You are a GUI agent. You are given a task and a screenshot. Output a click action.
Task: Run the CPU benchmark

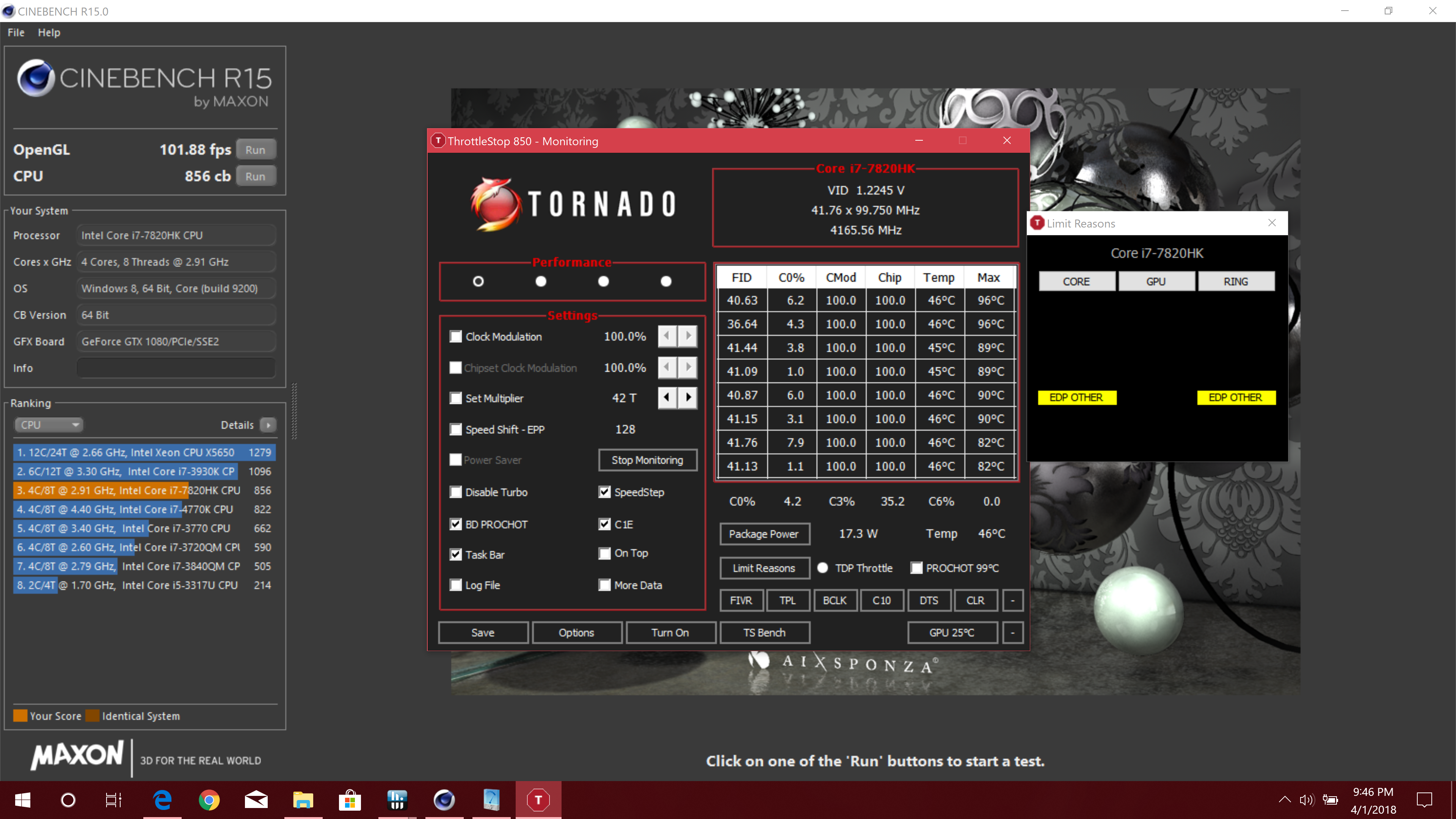coord(256,176)
